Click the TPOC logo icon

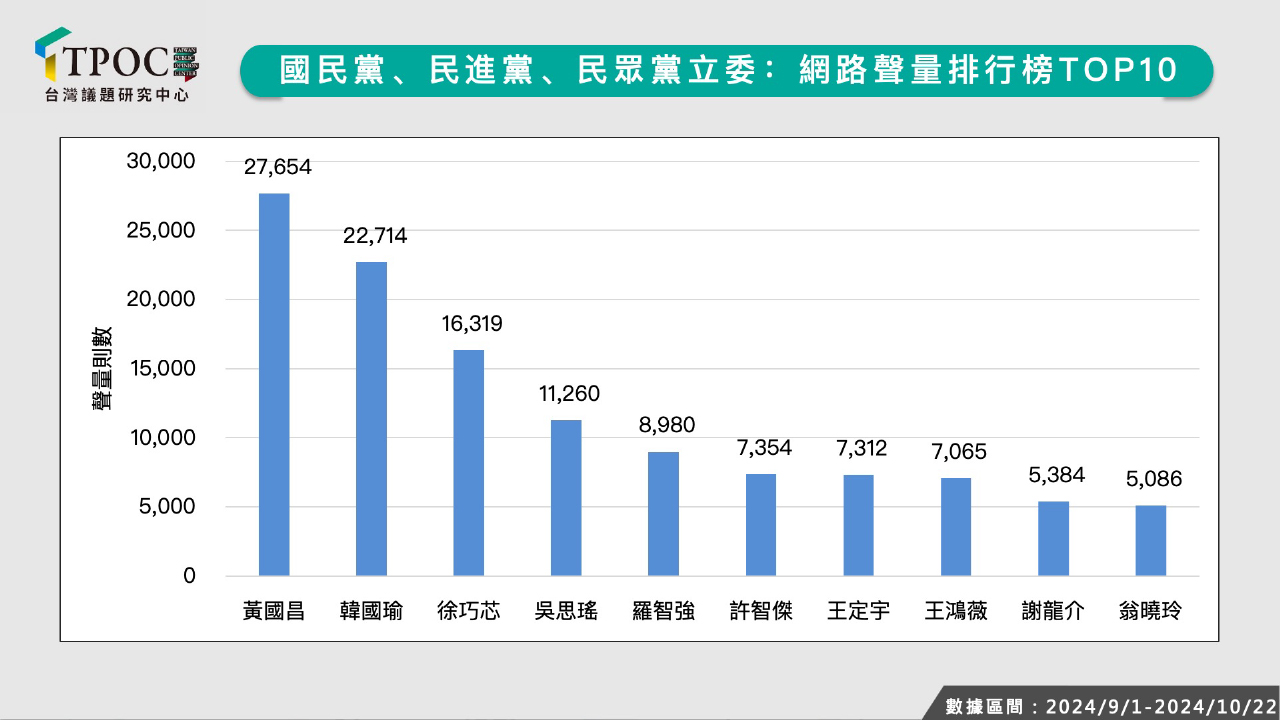coord(52,56)
